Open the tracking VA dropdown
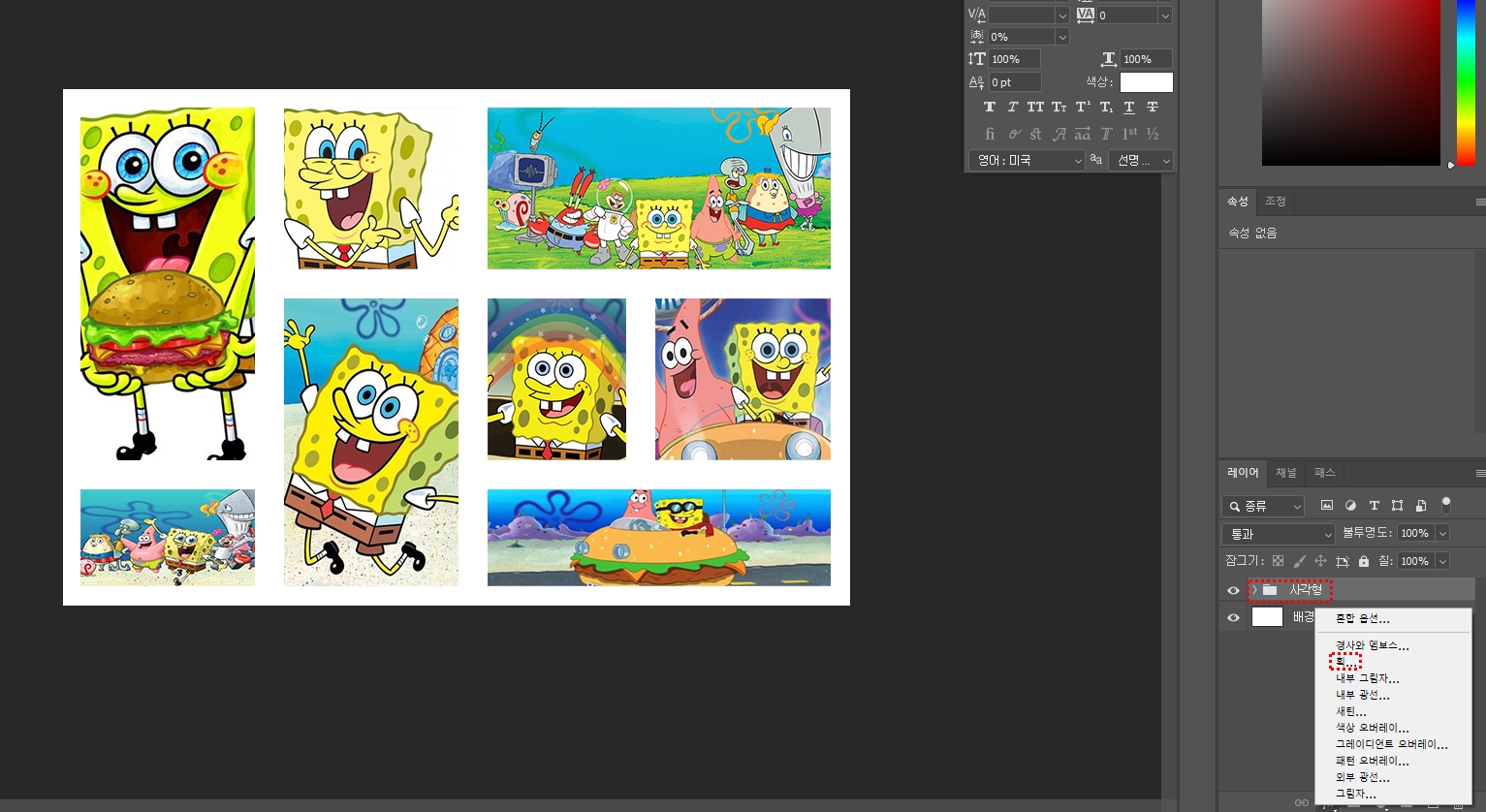This screenshot has height=812, width=1486. click(1165, 16)
